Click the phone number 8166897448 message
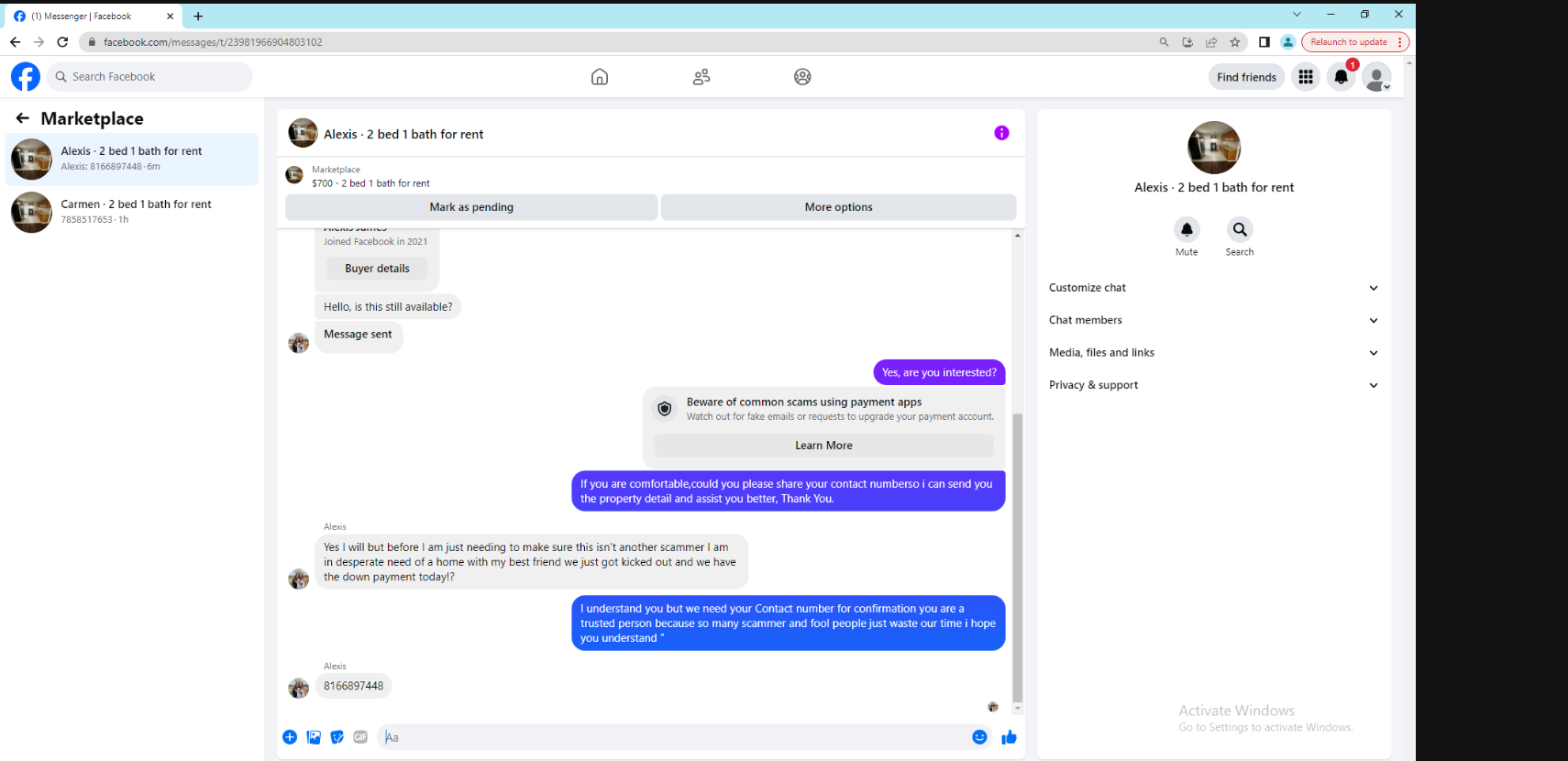 [353, 686]
